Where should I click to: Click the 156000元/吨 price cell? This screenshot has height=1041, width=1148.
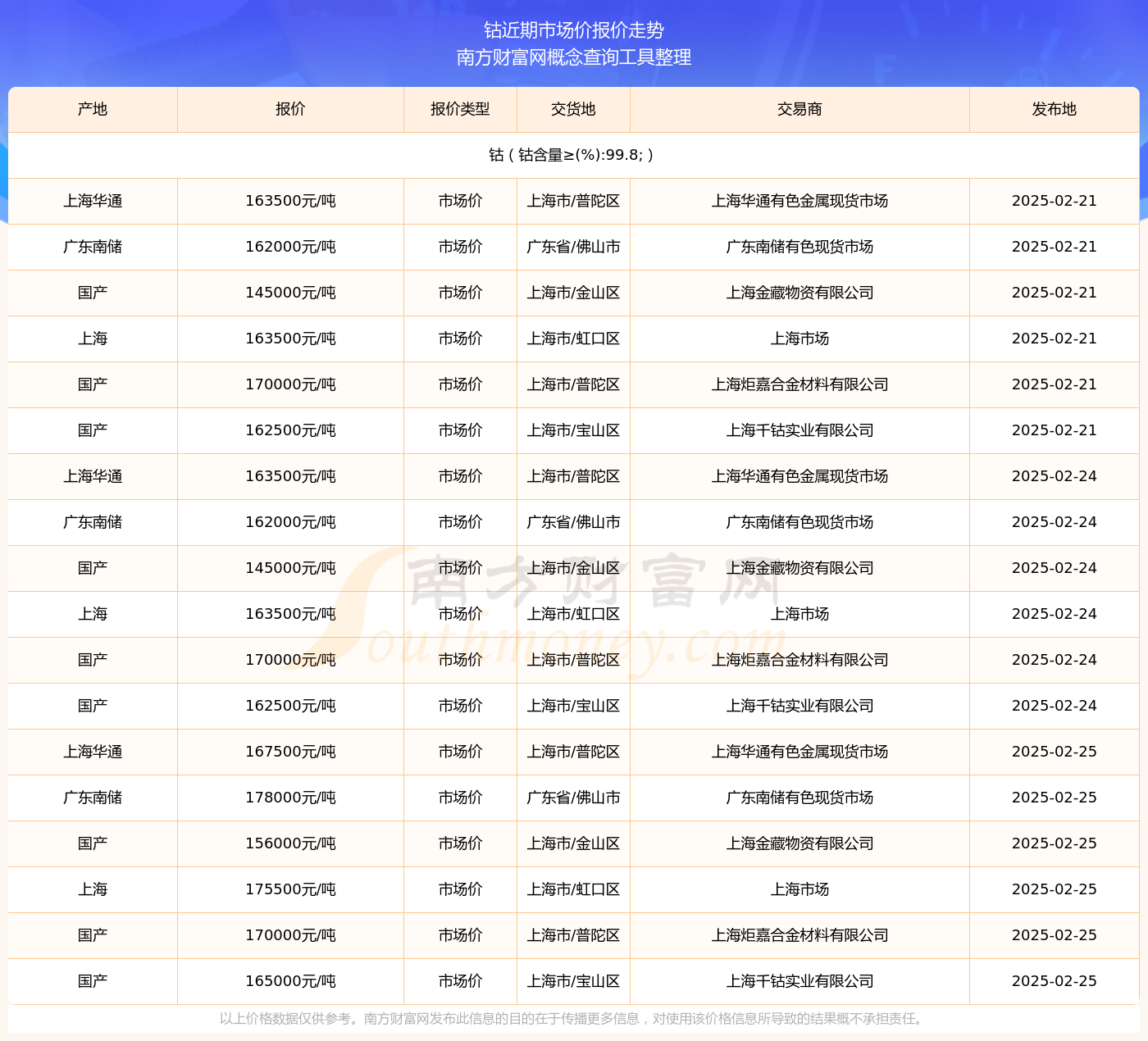click(290, 843)
